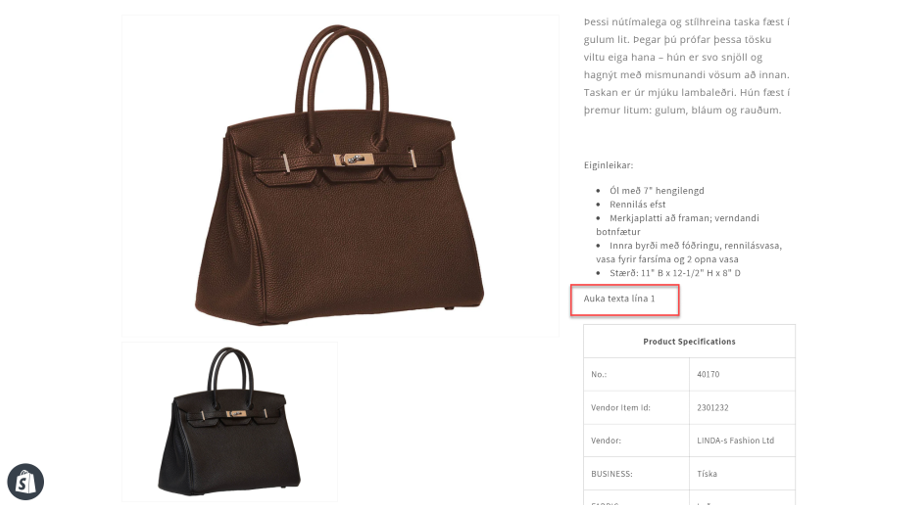
Task: Select the 'Vendor:' label cell
Action: pyautogui.click(x=636, y=440)
